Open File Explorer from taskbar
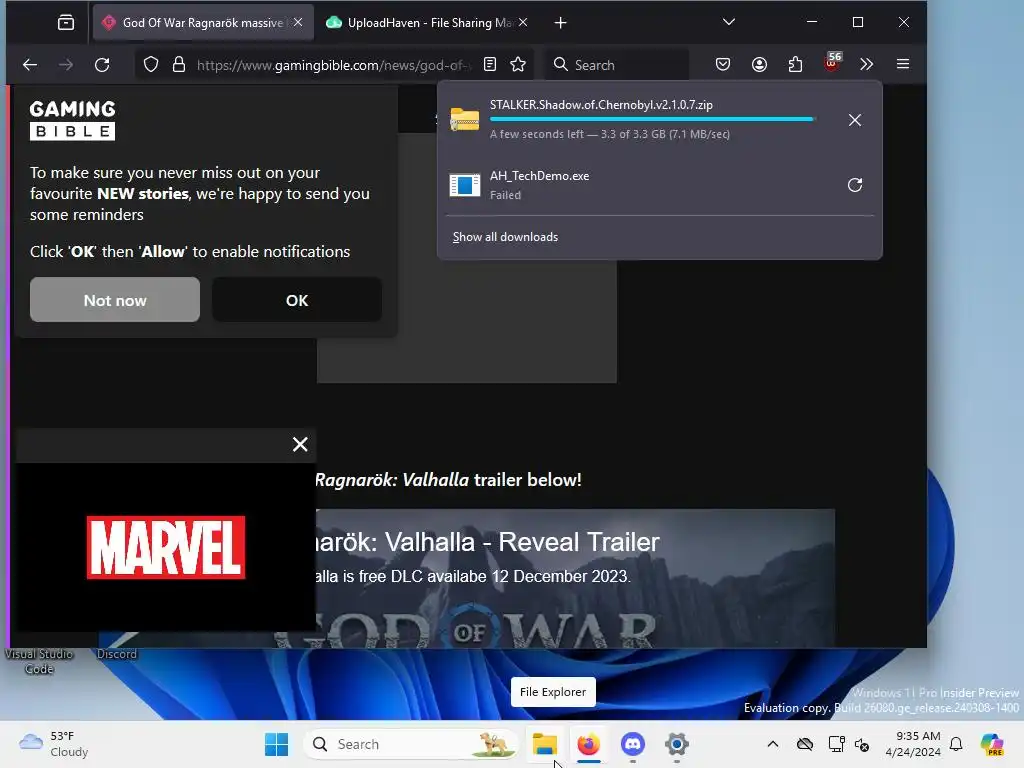The height and width of the screenshot is (768, 1024). click(545, 744)
